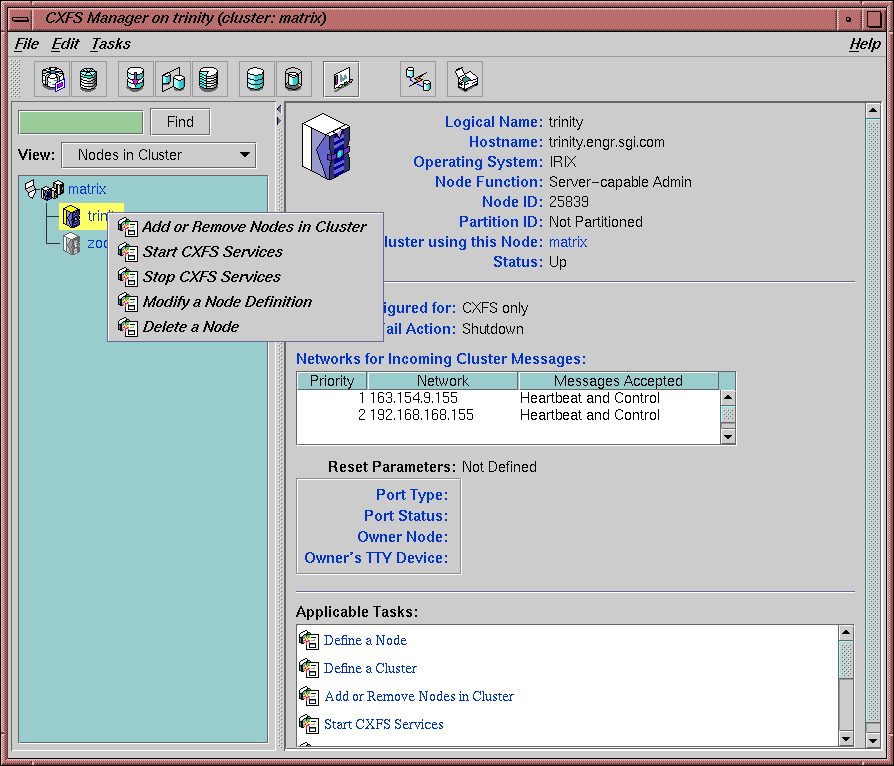Viewport: 894px width, 766px height.
Task: Click the greyed zoo node icon in the tree
Action: 71,244
